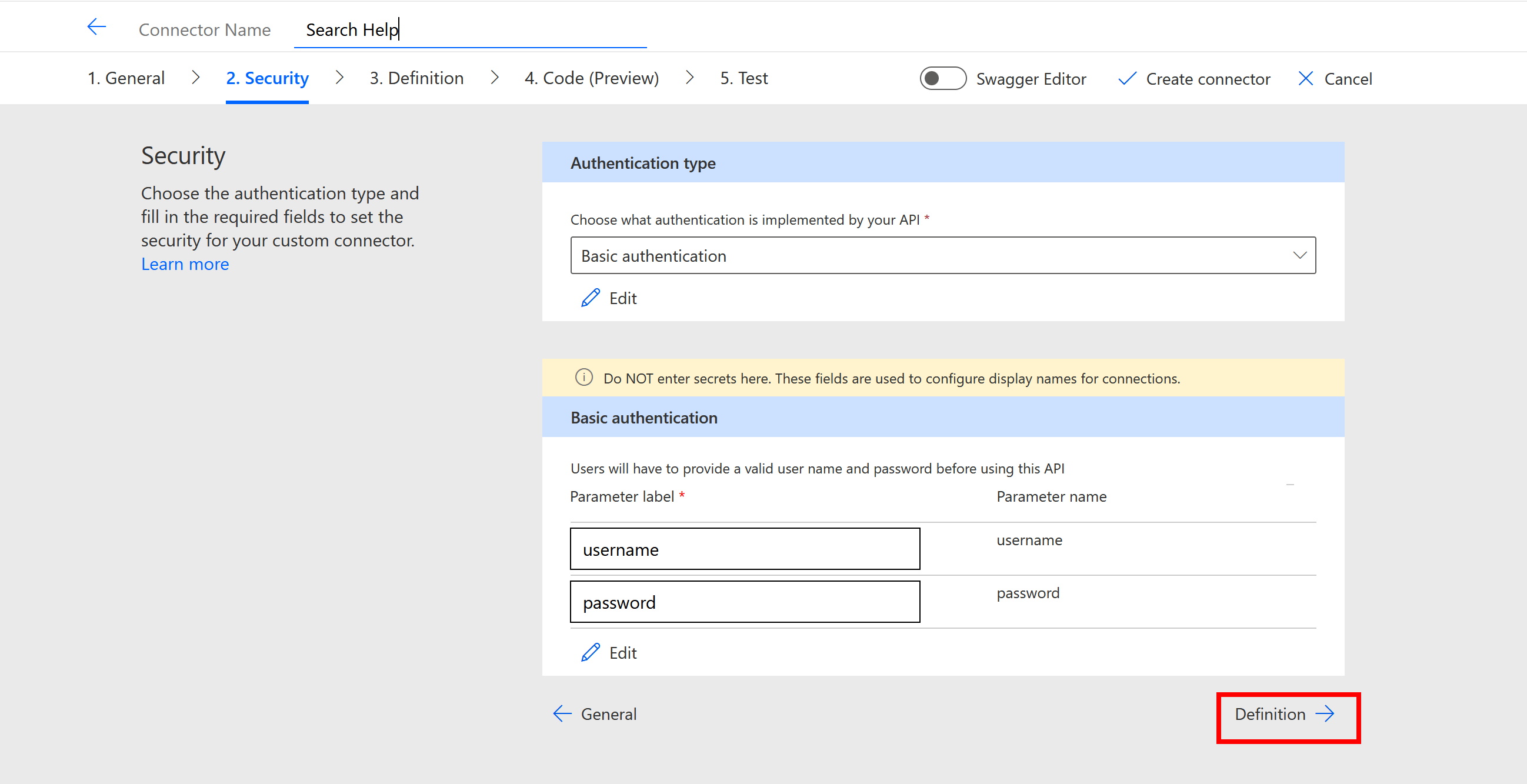Click the Create connector button
1527x784 pixels.
tap(1207, 79)
